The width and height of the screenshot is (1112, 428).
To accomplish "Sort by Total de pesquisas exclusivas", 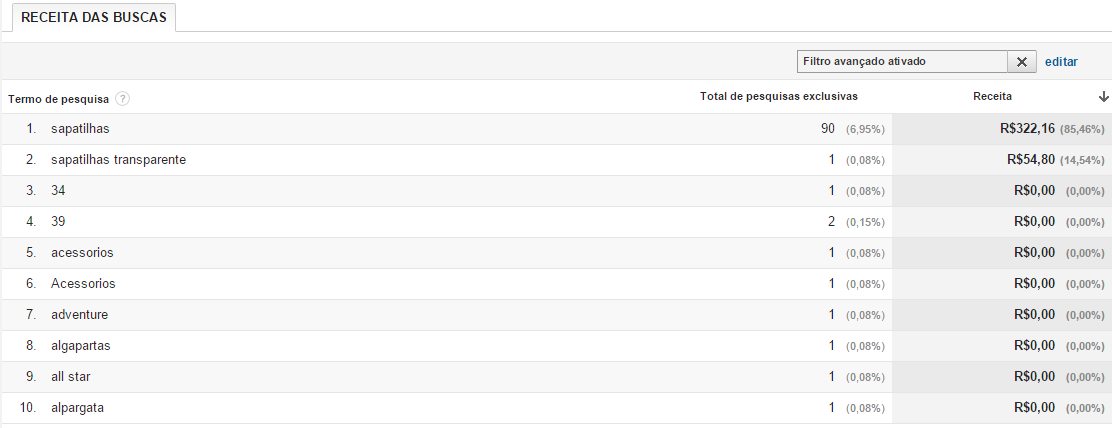I will pyautogui.click(x=778, y=97).
